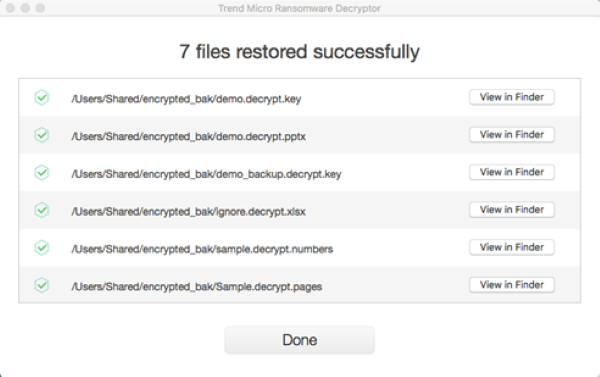Click the check icon for ignore.decrypt.xlsx
Viewport: 600px width, 377px height.
click(42, 210)
